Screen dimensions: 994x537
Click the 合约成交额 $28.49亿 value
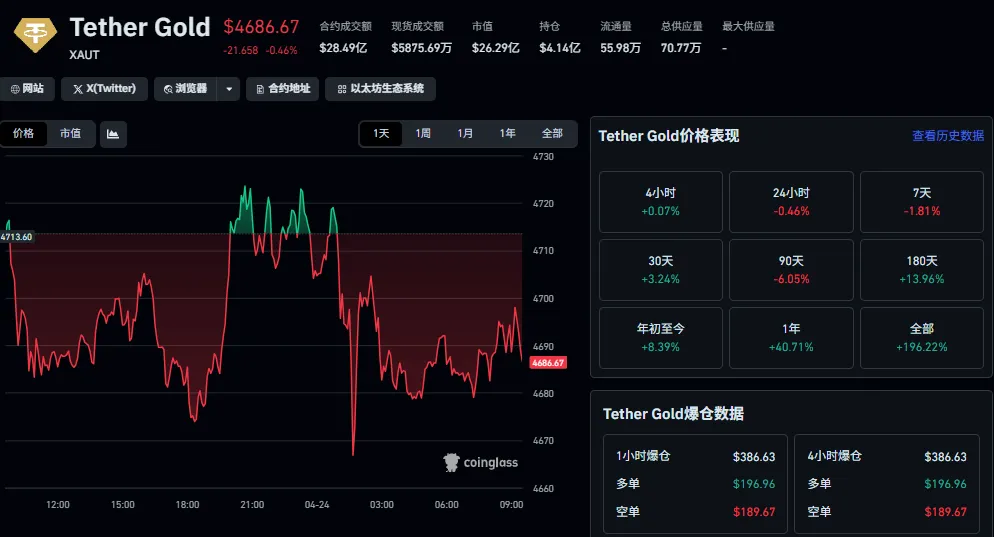point(343,48)
